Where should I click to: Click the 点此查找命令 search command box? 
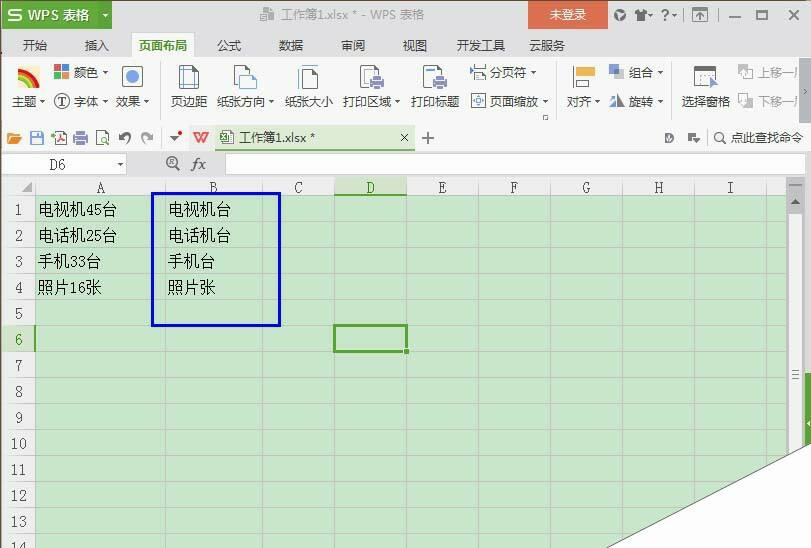759,138
